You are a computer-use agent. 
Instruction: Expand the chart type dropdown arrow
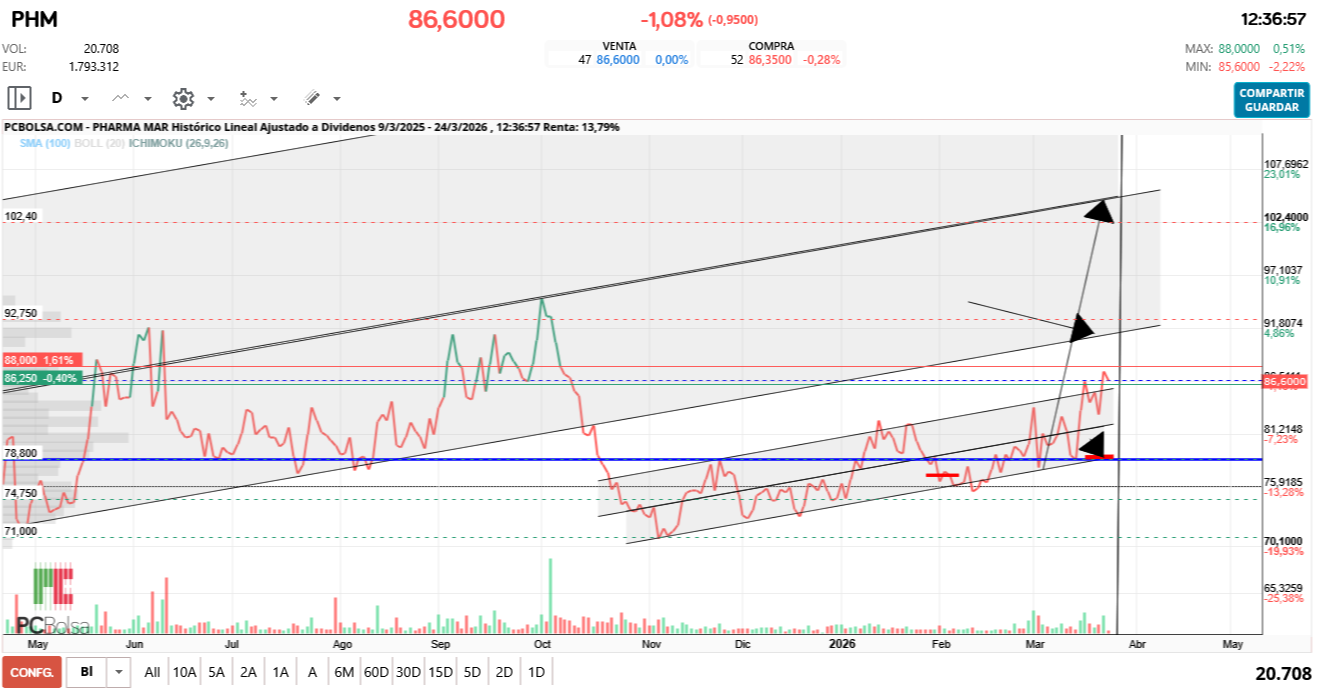pyautogui.click(x=148, y=99)
